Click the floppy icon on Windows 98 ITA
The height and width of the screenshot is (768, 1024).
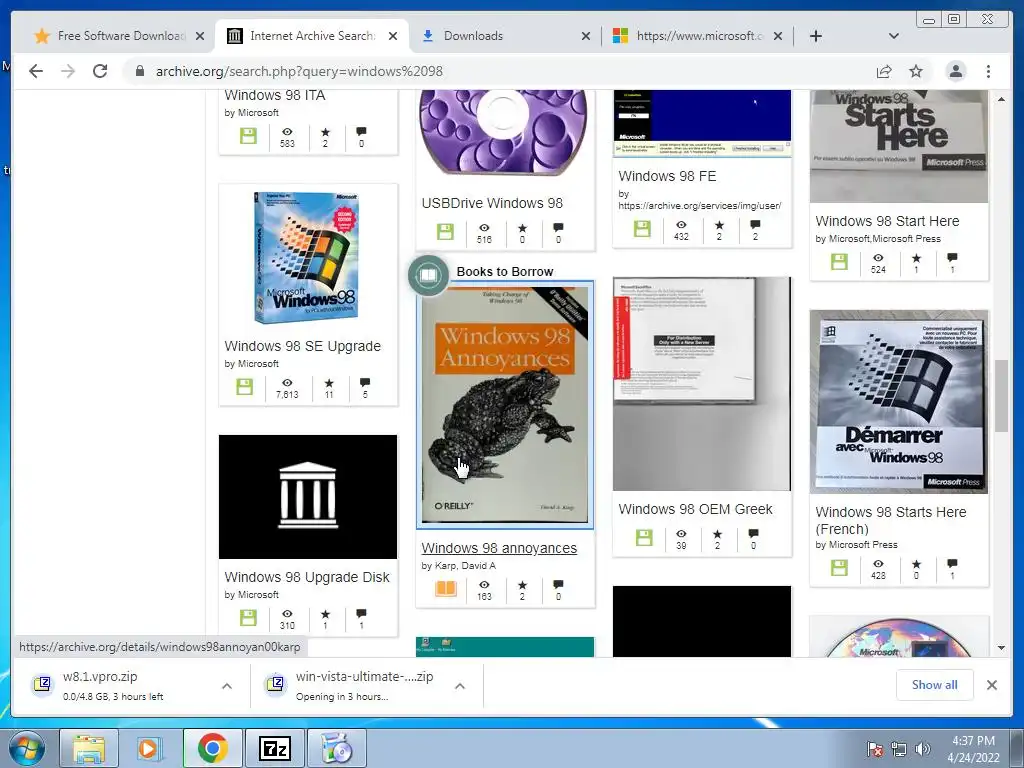(248, 136)
